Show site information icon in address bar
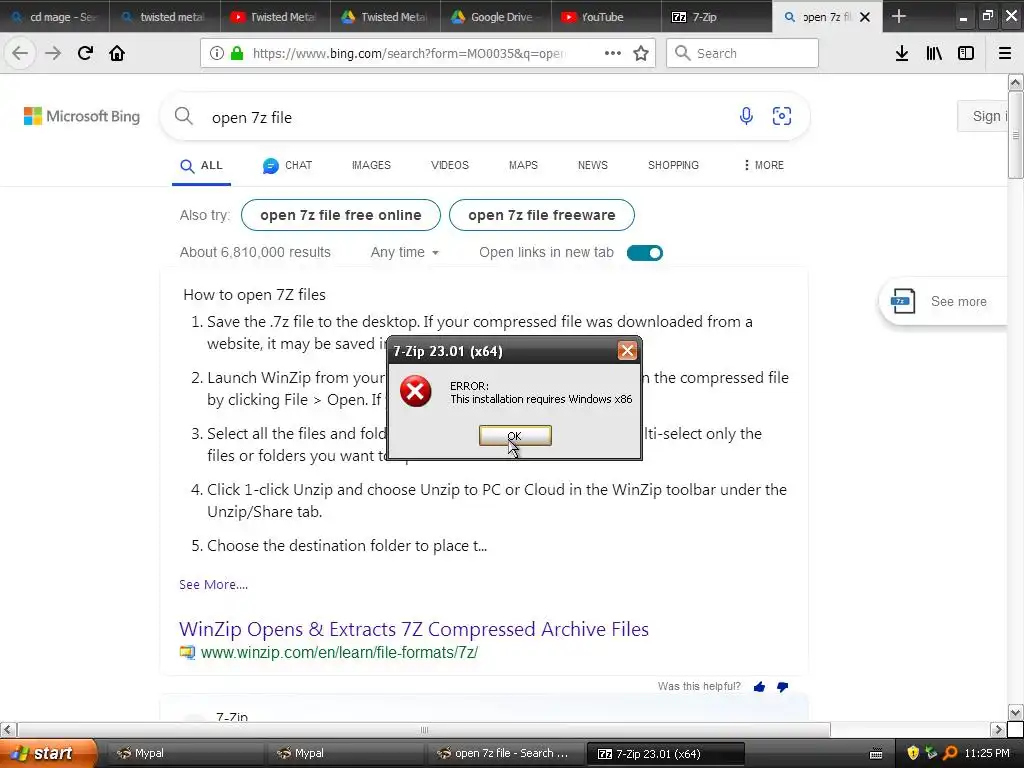Screen dimensions: 1024x768 pyautogui.click(x=217, y=53)
